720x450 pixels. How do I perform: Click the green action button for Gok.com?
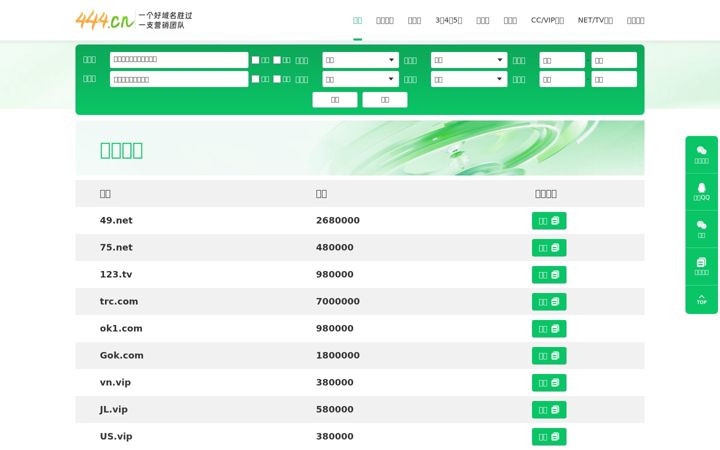point(549,356)
